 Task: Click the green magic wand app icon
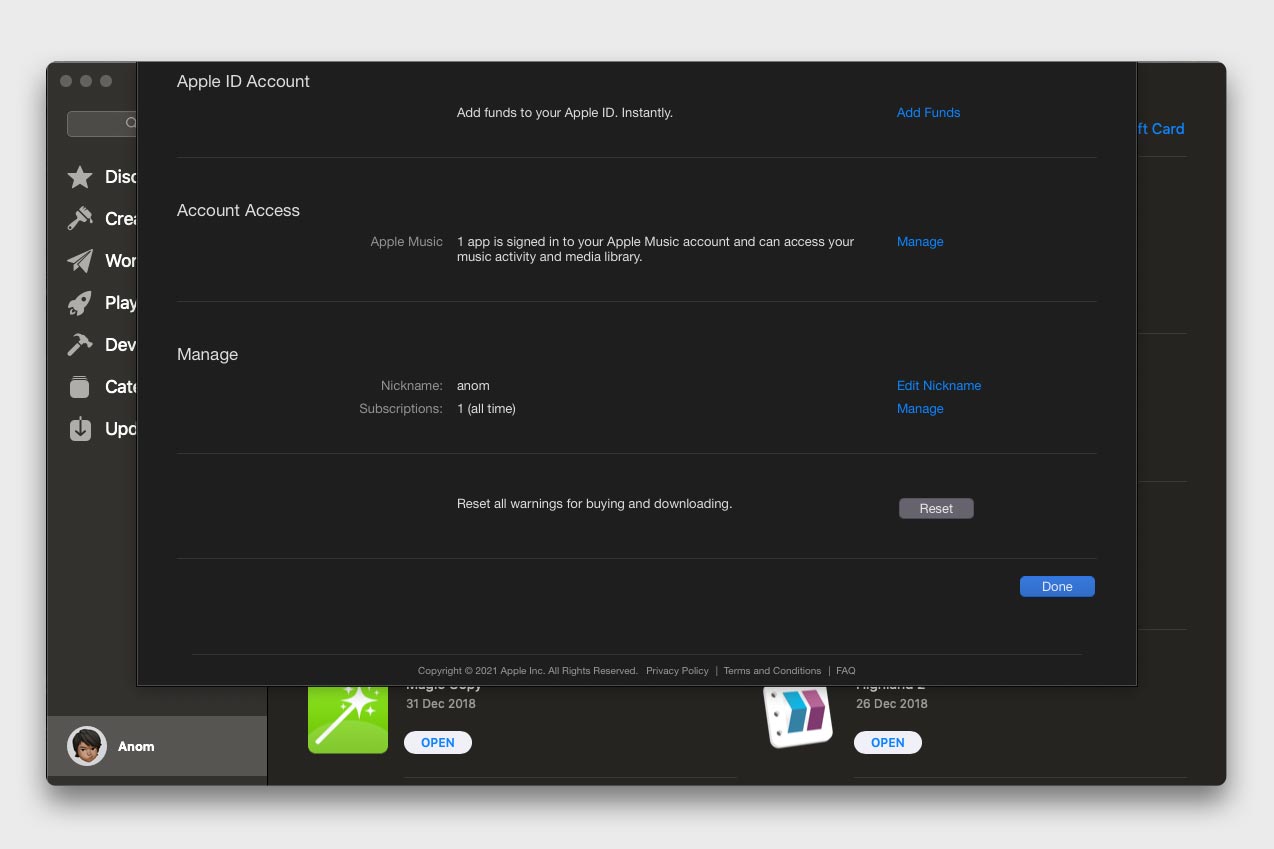[x=347, y=718]
